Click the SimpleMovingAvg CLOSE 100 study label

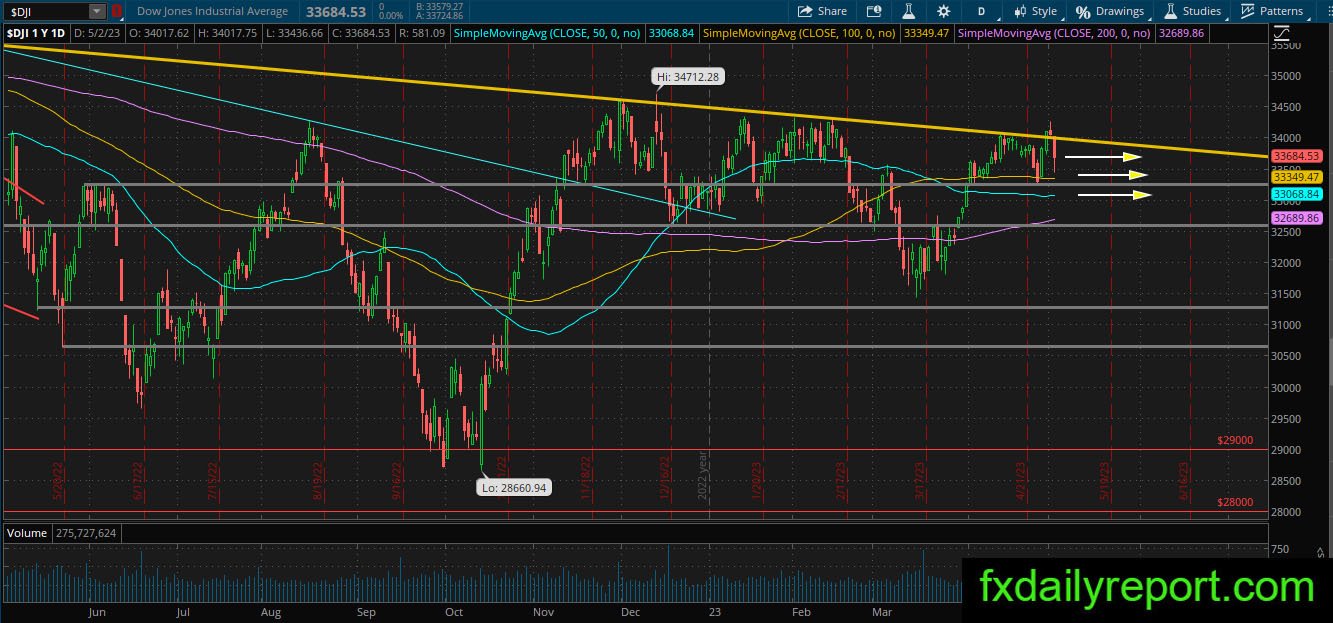[x=799, y=33]
